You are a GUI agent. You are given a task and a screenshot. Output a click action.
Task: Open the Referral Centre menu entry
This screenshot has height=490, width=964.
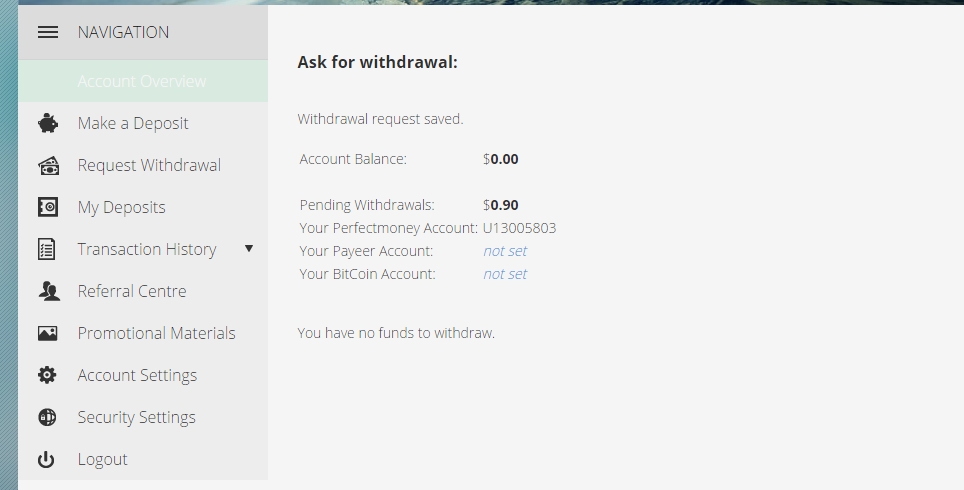[132, 291]
